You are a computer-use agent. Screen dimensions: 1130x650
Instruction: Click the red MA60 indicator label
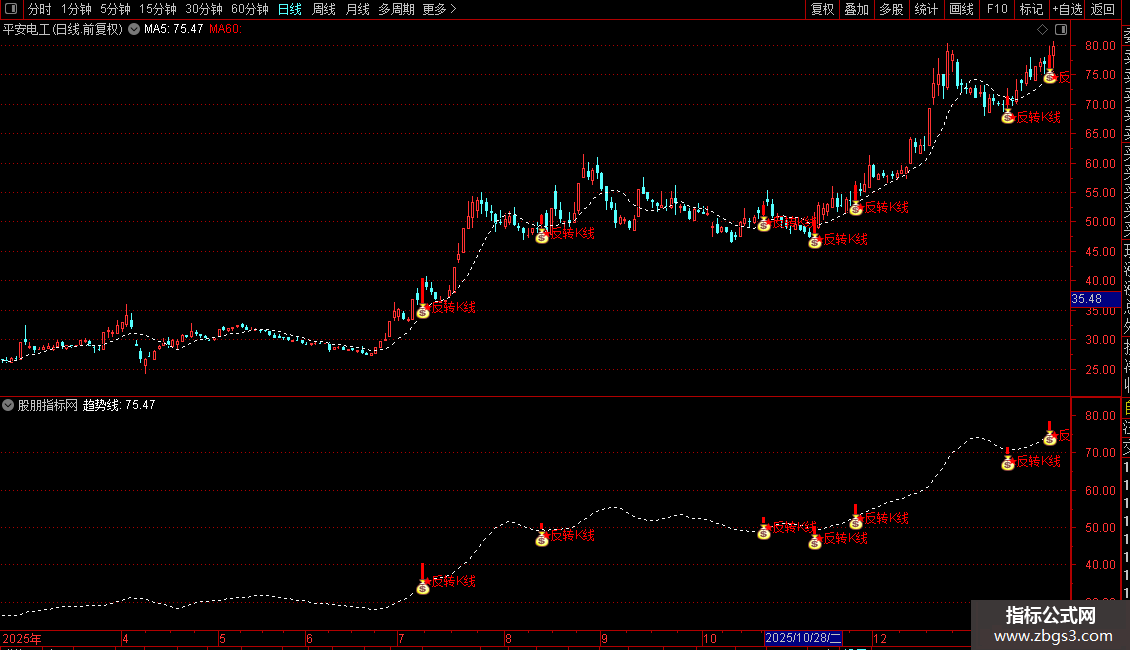(x=226, y=29)
